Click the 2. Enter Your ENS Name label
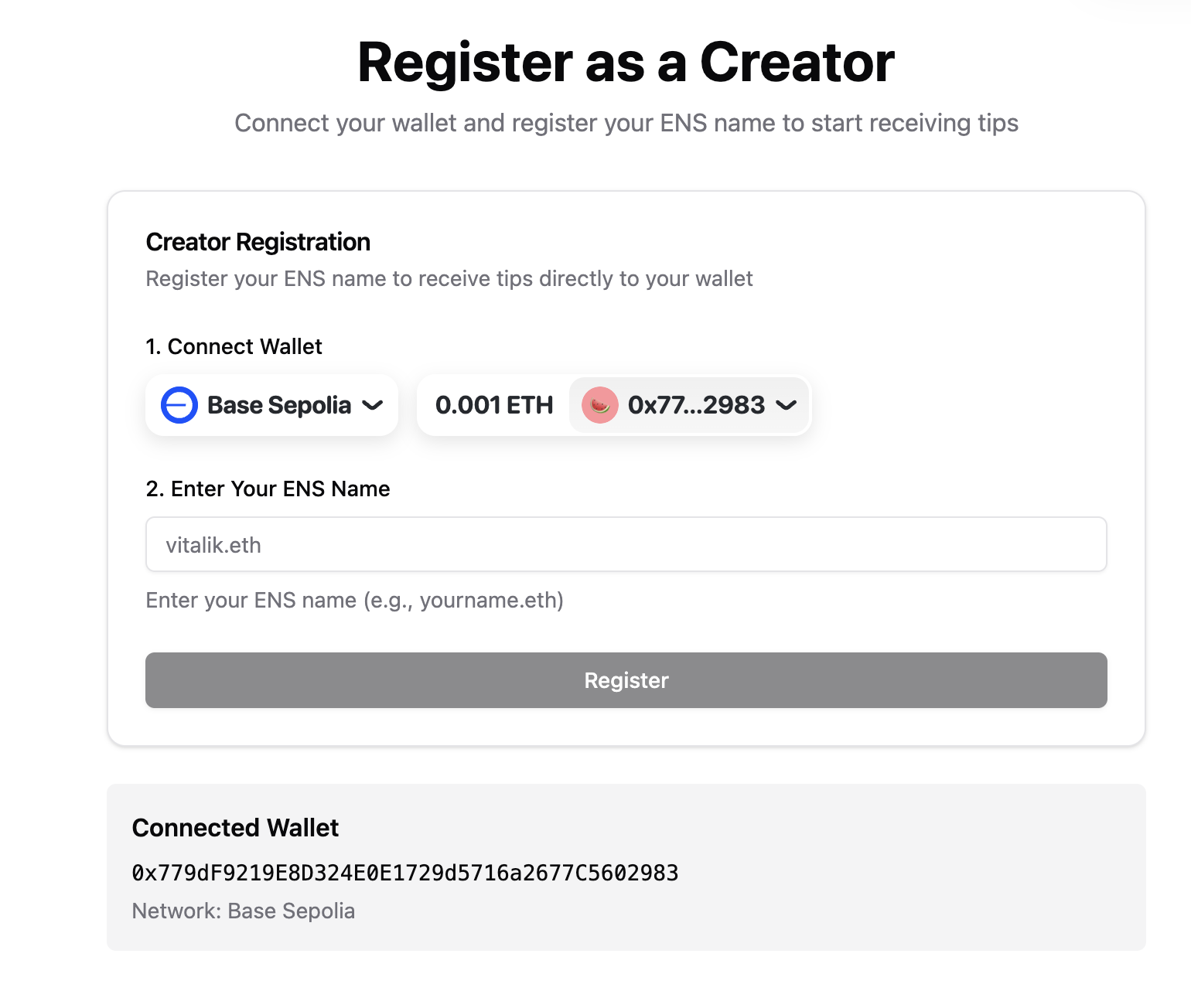Screen dimensions: 1191x1008 click(x=267, y=489)
